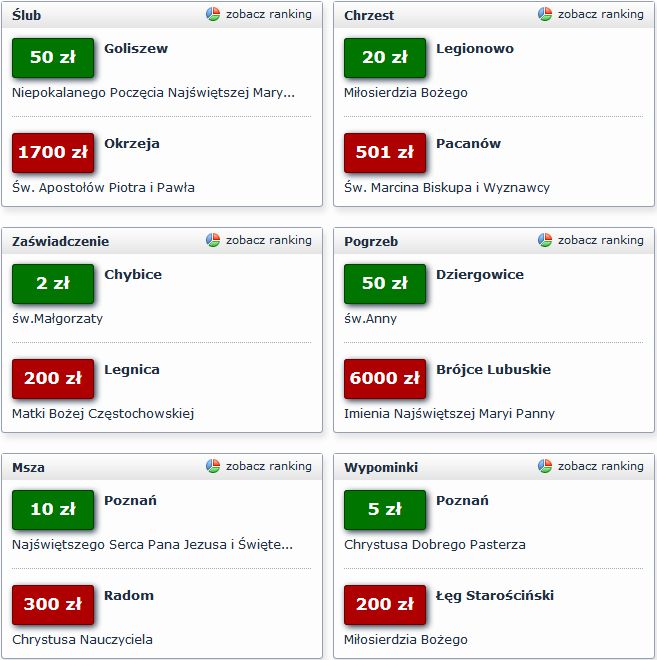
Task: Click the red 1700 zł Okrzeja price badge
Action: (53, 153)
